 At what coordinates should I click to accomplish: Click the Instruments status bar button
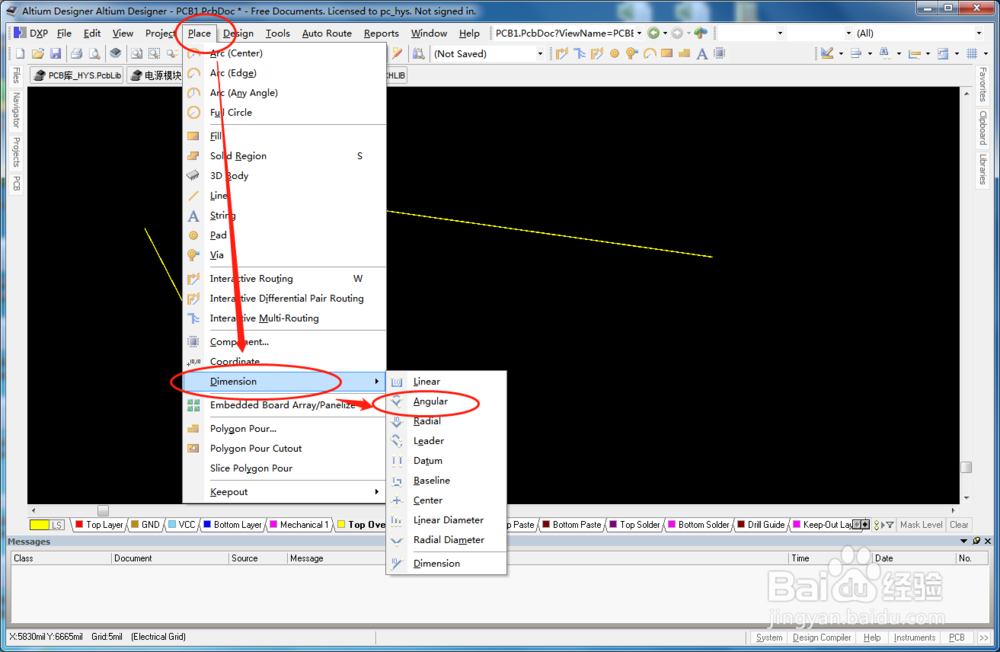(x=915, y=637)
